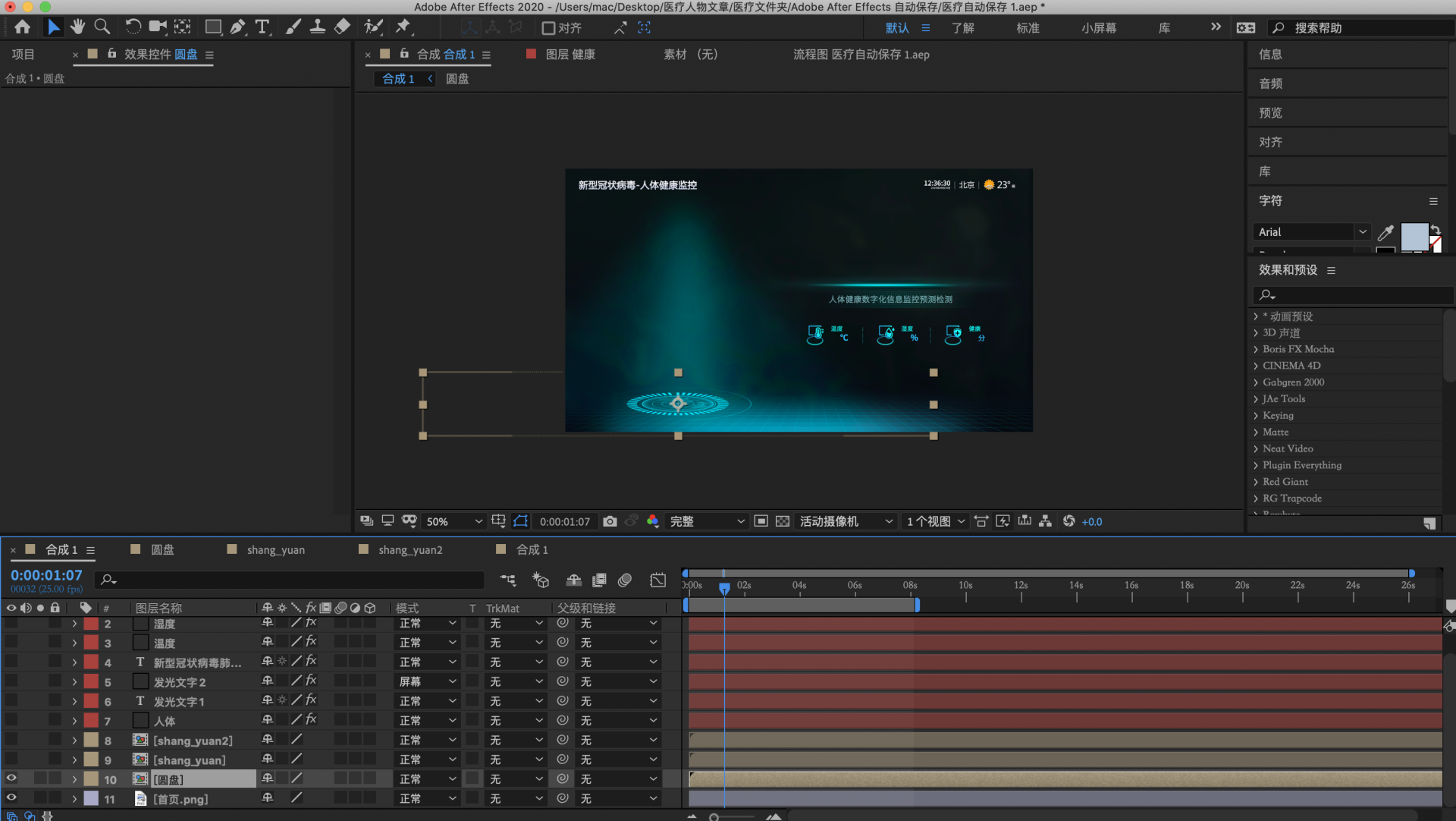Click the 圆盘 breadcrumb in viewer
The width and height of the screenshot is (1456, 821).
click(457, 79)
